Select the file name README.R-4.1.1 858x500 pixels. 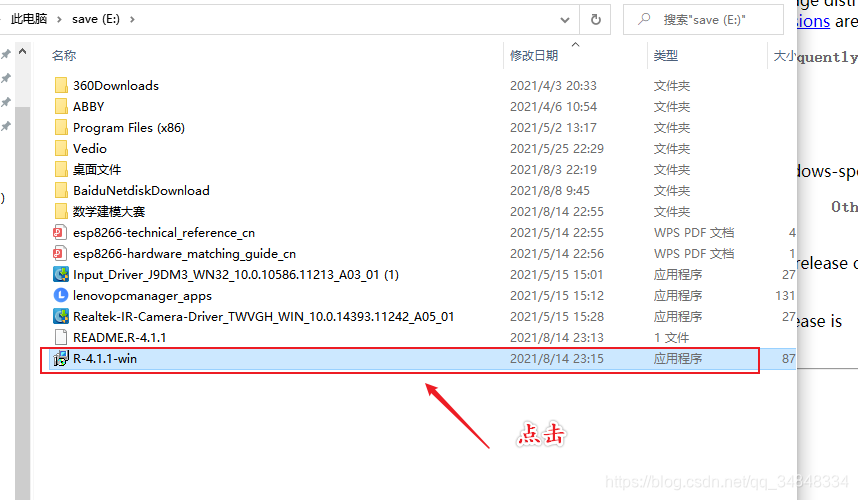point(119,338)
